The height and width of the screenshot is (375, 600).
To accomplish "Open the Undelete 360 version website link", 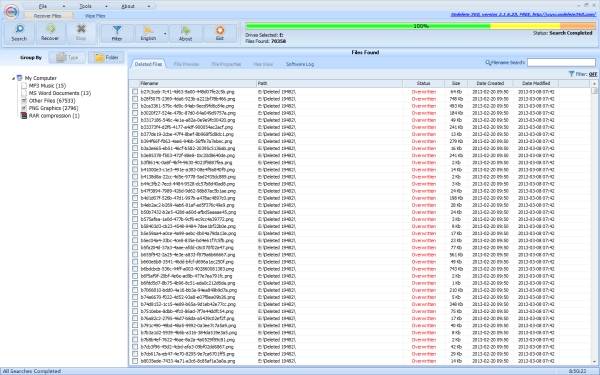I will pyautogui.click(x=523, y=15).
